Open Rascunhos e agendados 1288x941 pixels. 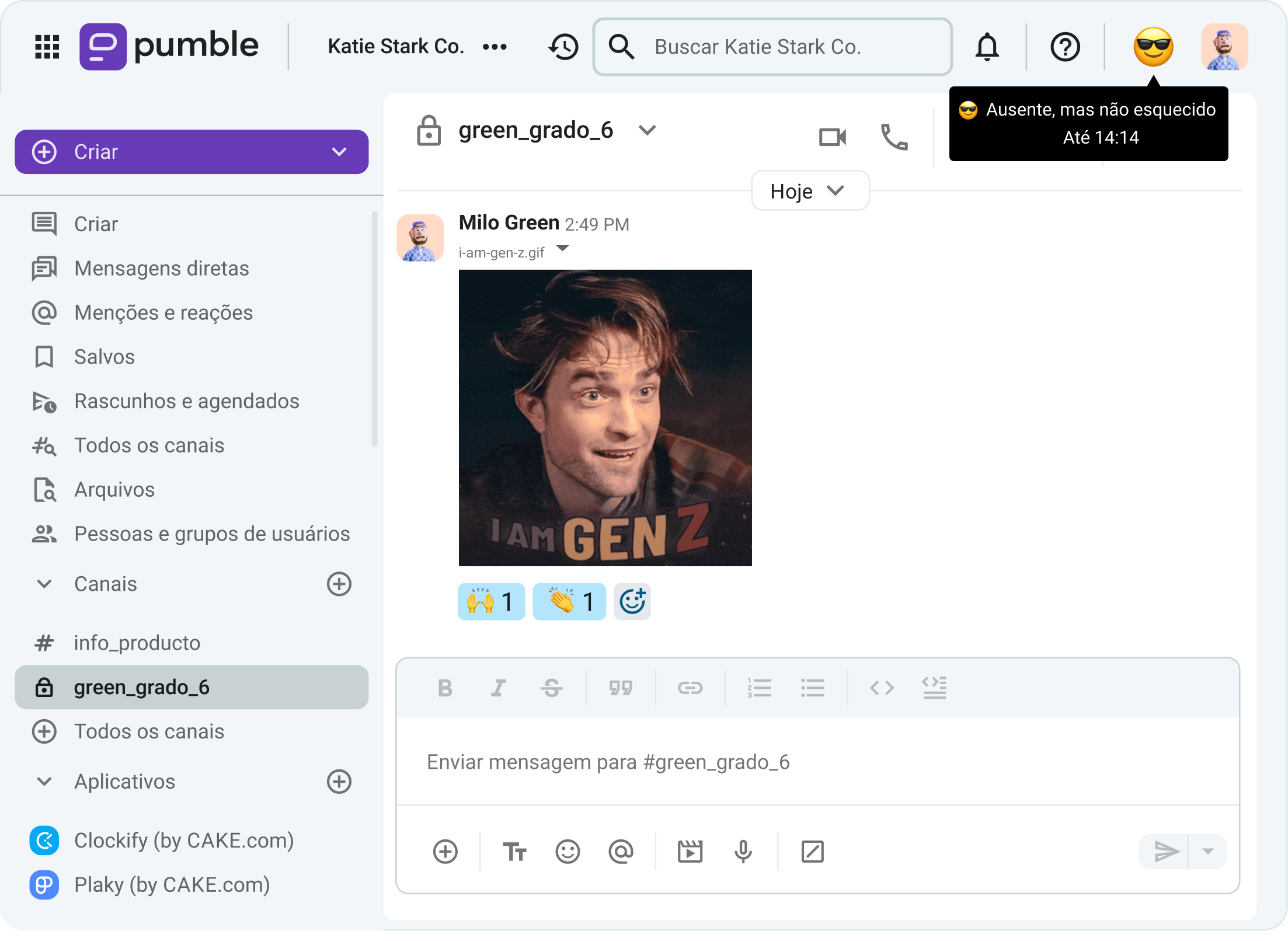click(x=192, y=401)
